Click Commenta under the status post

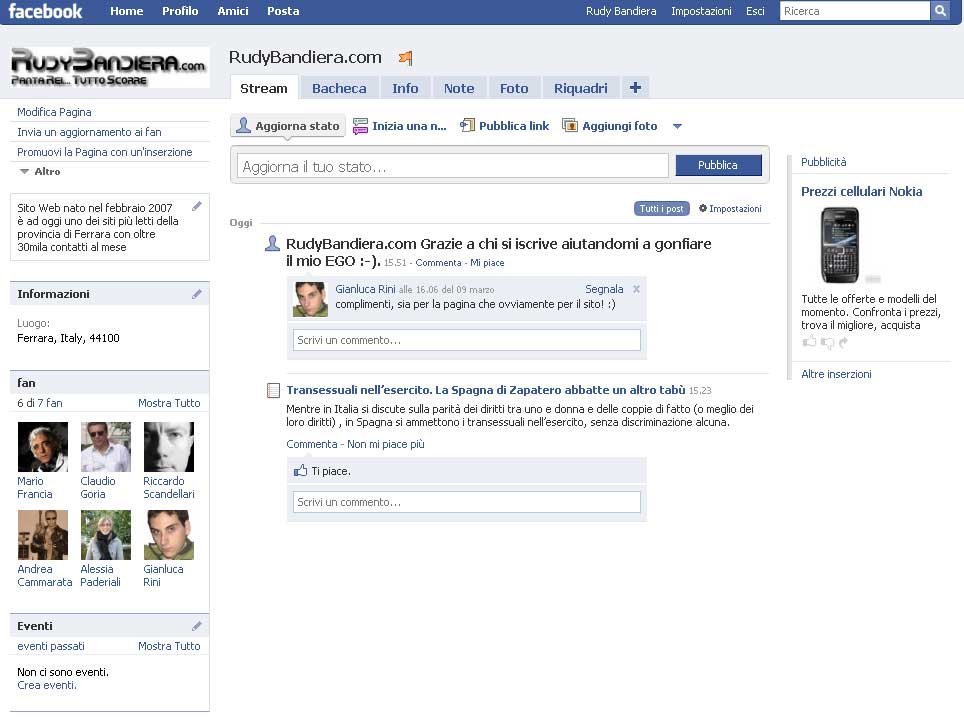(438, 262)
